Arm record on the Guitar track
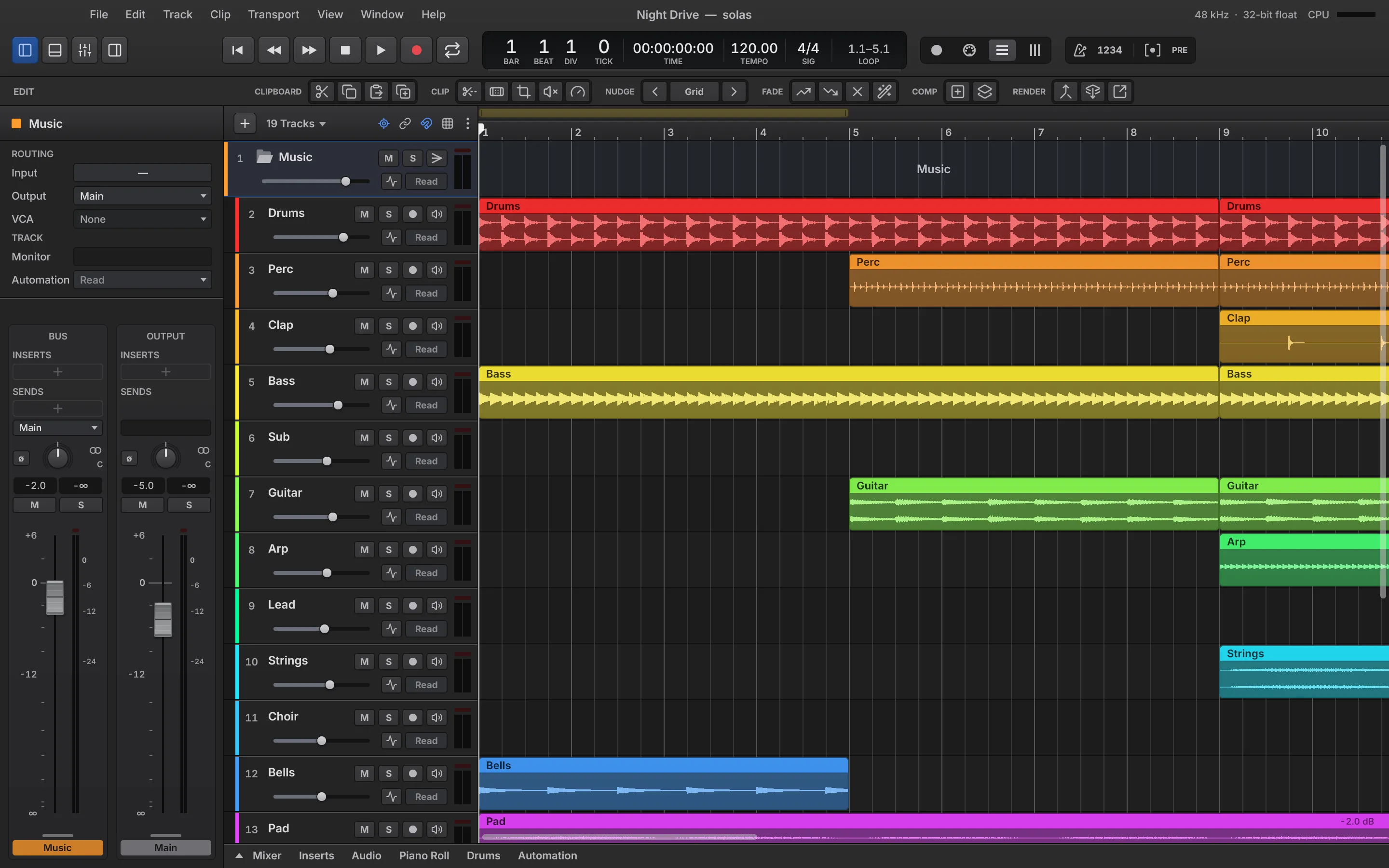The image size is (1389, 868). pos(413,494)
